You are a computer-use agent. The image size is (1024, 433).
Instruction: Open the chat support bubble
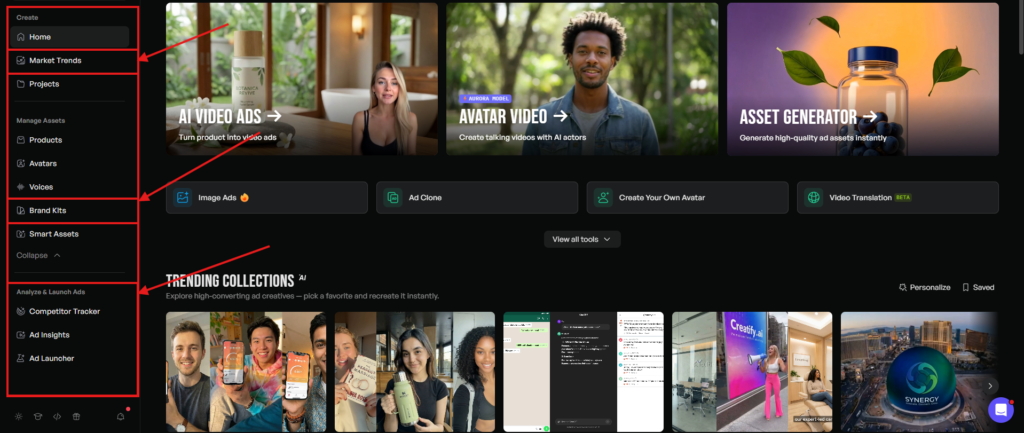[1000, 410]
